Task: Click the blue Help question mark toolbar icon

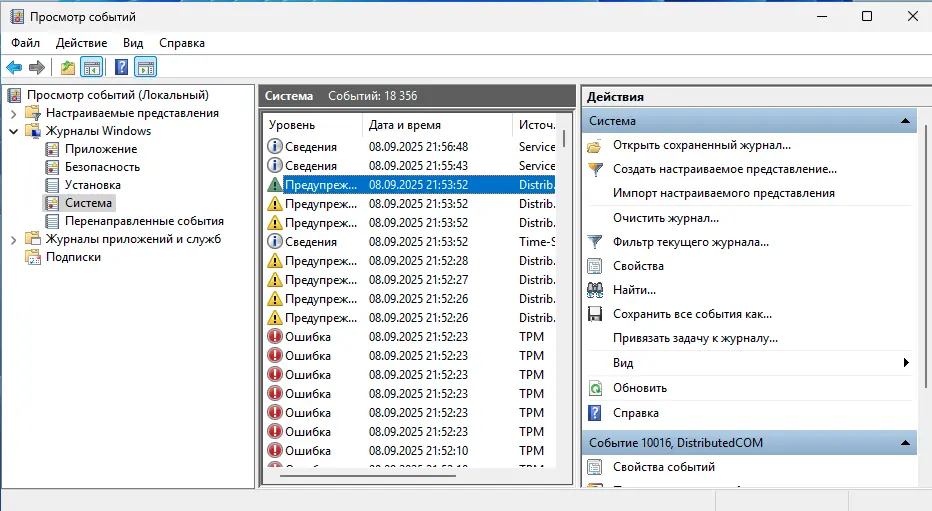Action: click(x=121, y=67)
